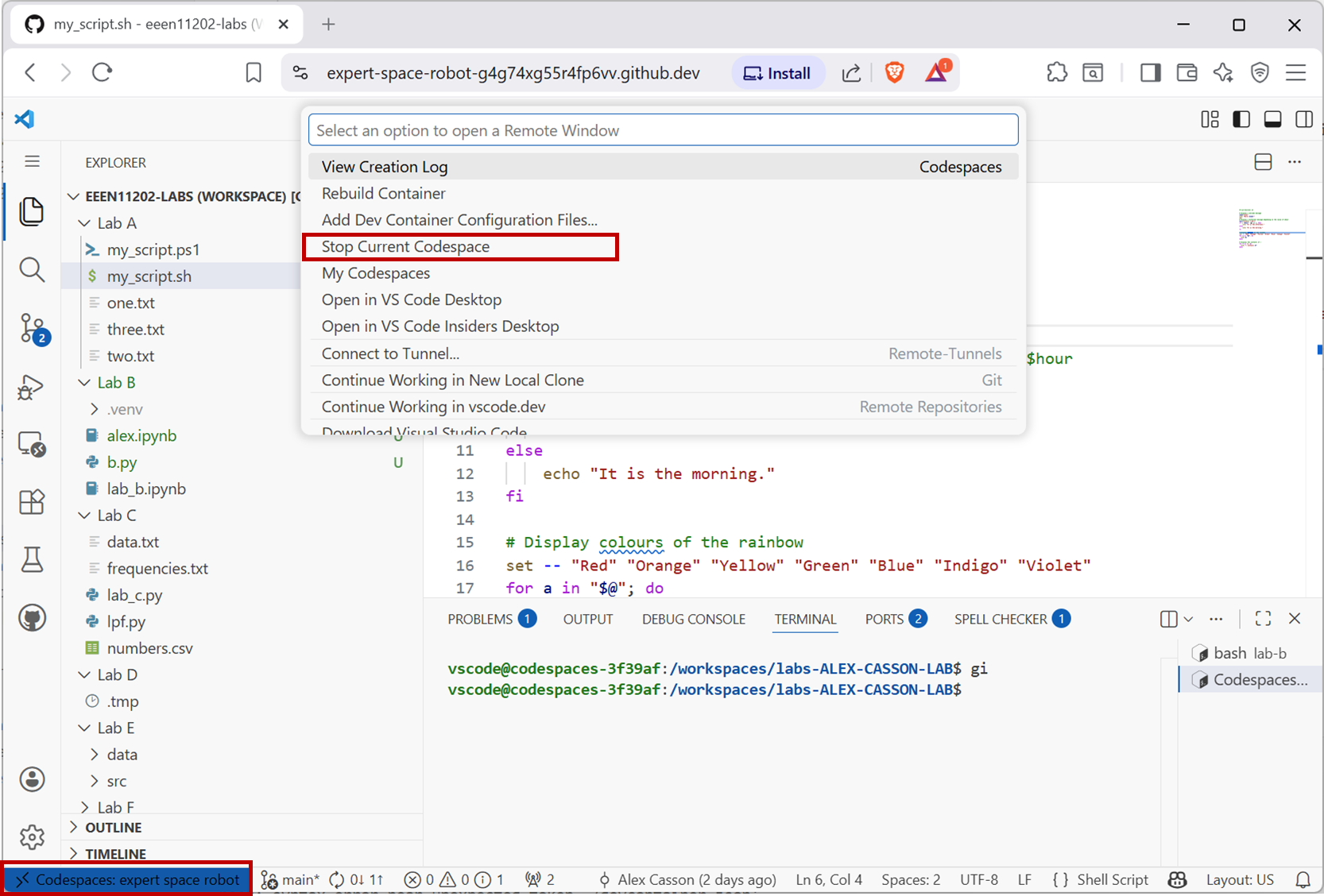This screenshot has height=896, width=1324.
Task: Maximize the terminal panel size
Action: click(1263, 619)
